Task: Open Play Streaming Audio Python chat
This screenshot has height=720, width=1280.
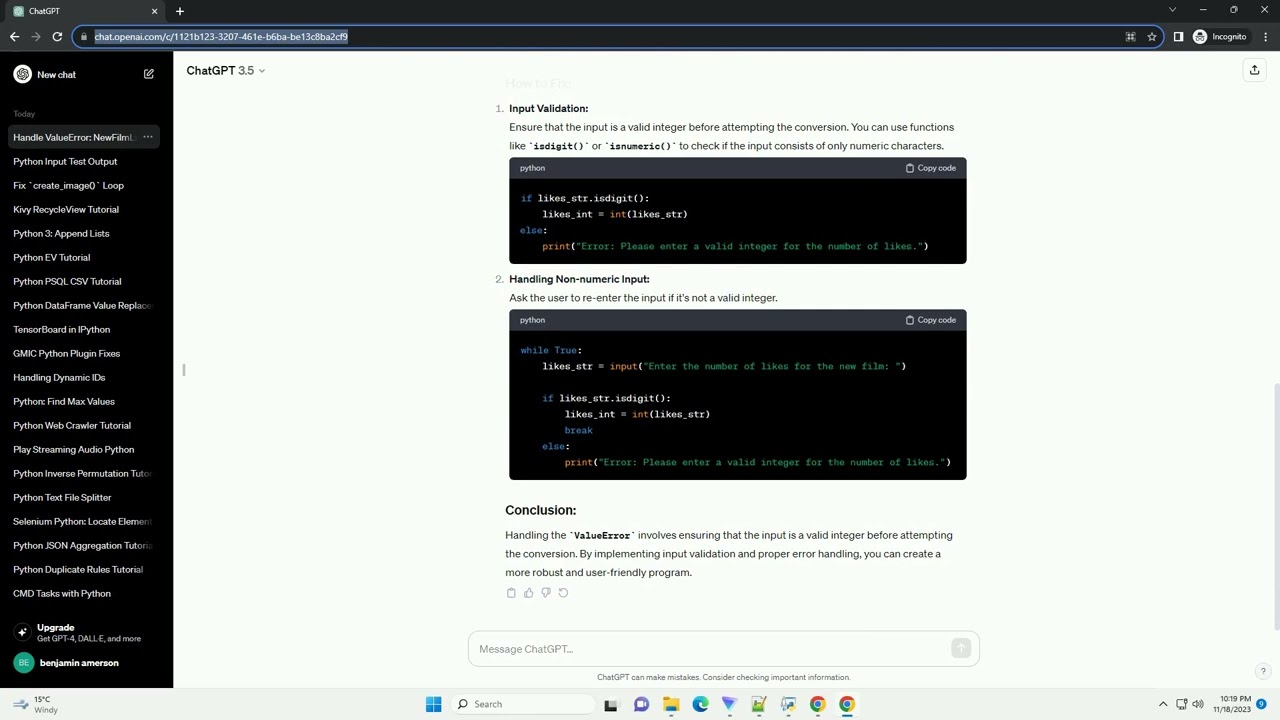Action: tap(85, 449)
